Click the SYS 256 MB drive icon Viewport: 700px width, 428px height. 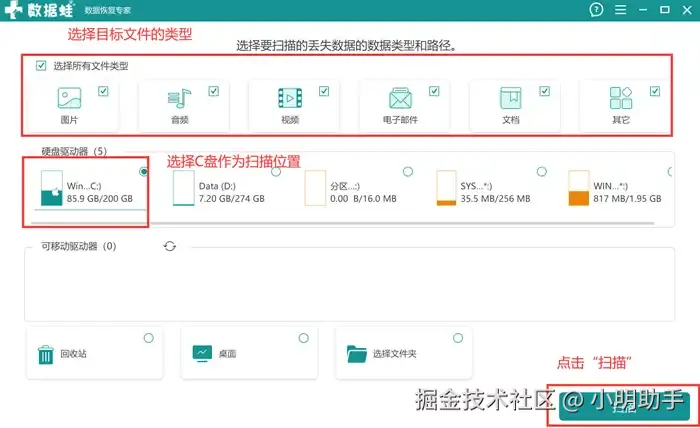point(446,188)
